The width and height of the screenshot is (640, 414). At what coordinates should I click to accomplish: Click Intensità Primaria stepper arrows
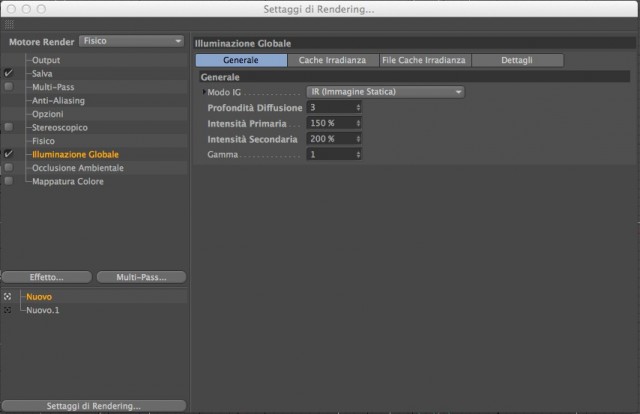coord(358,123)
